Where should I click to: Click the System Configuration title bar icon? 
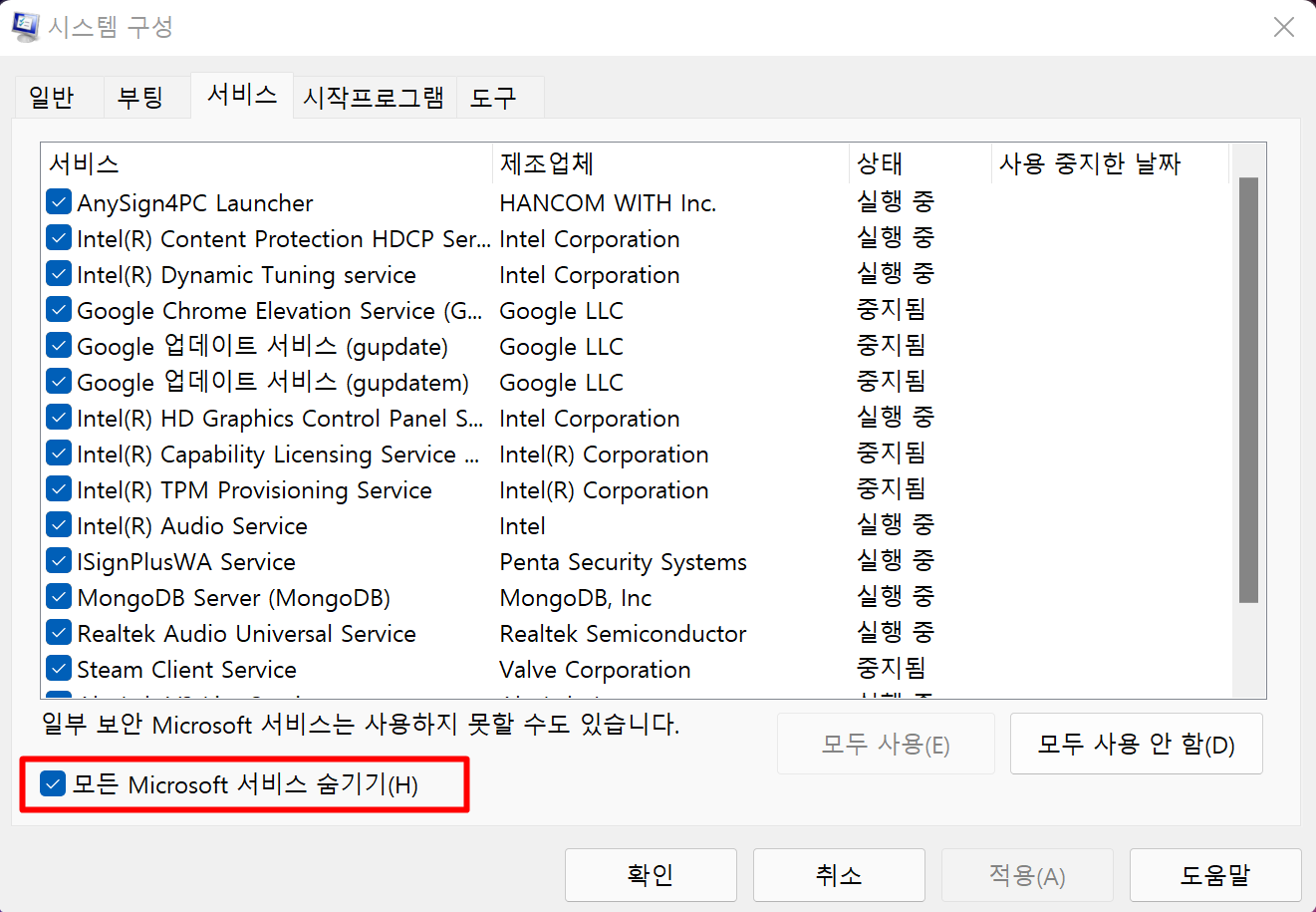[25, 26]
